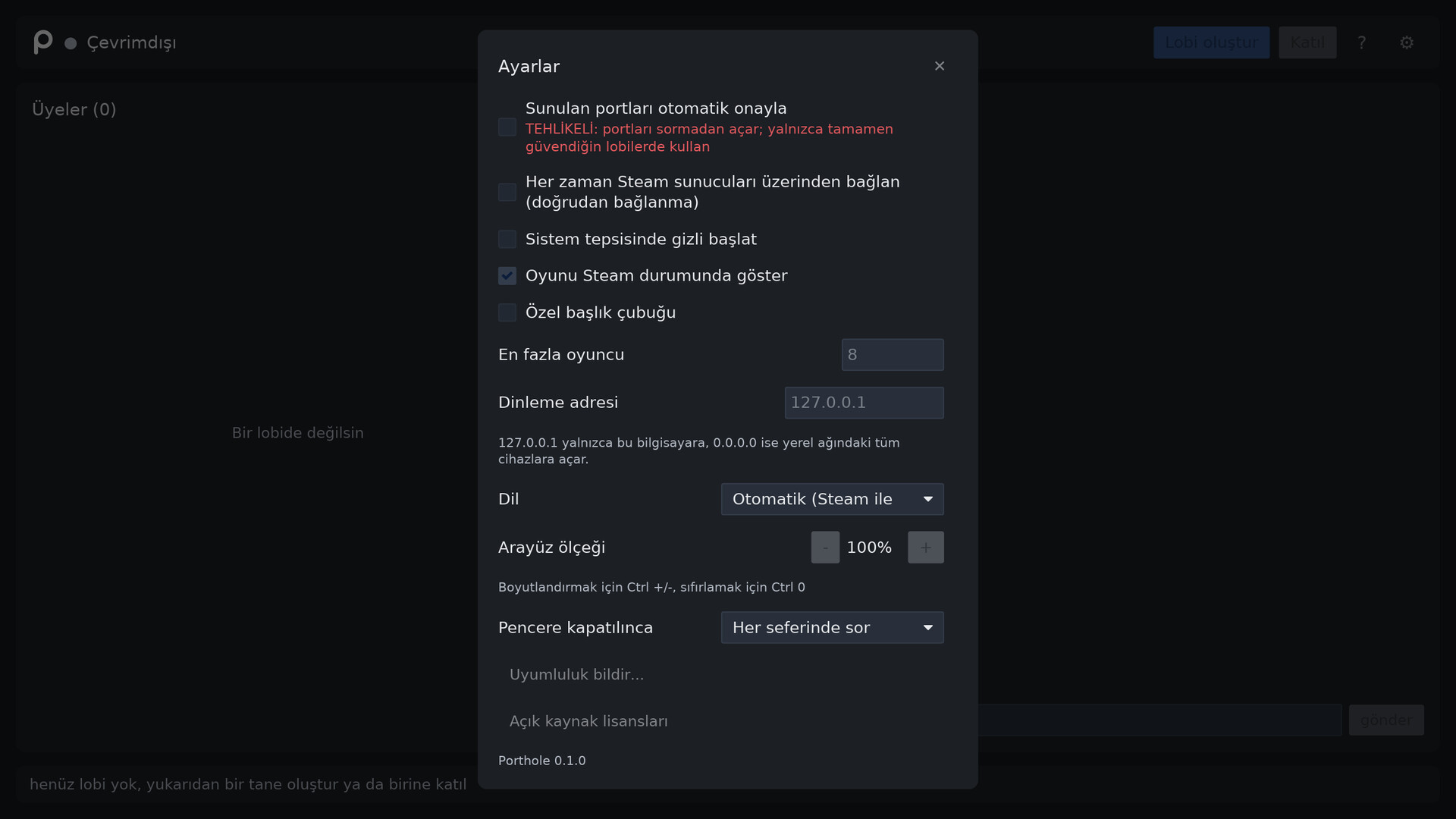
Task: Focus the En fazla oyuncu field
Action: tap(893, 355)
